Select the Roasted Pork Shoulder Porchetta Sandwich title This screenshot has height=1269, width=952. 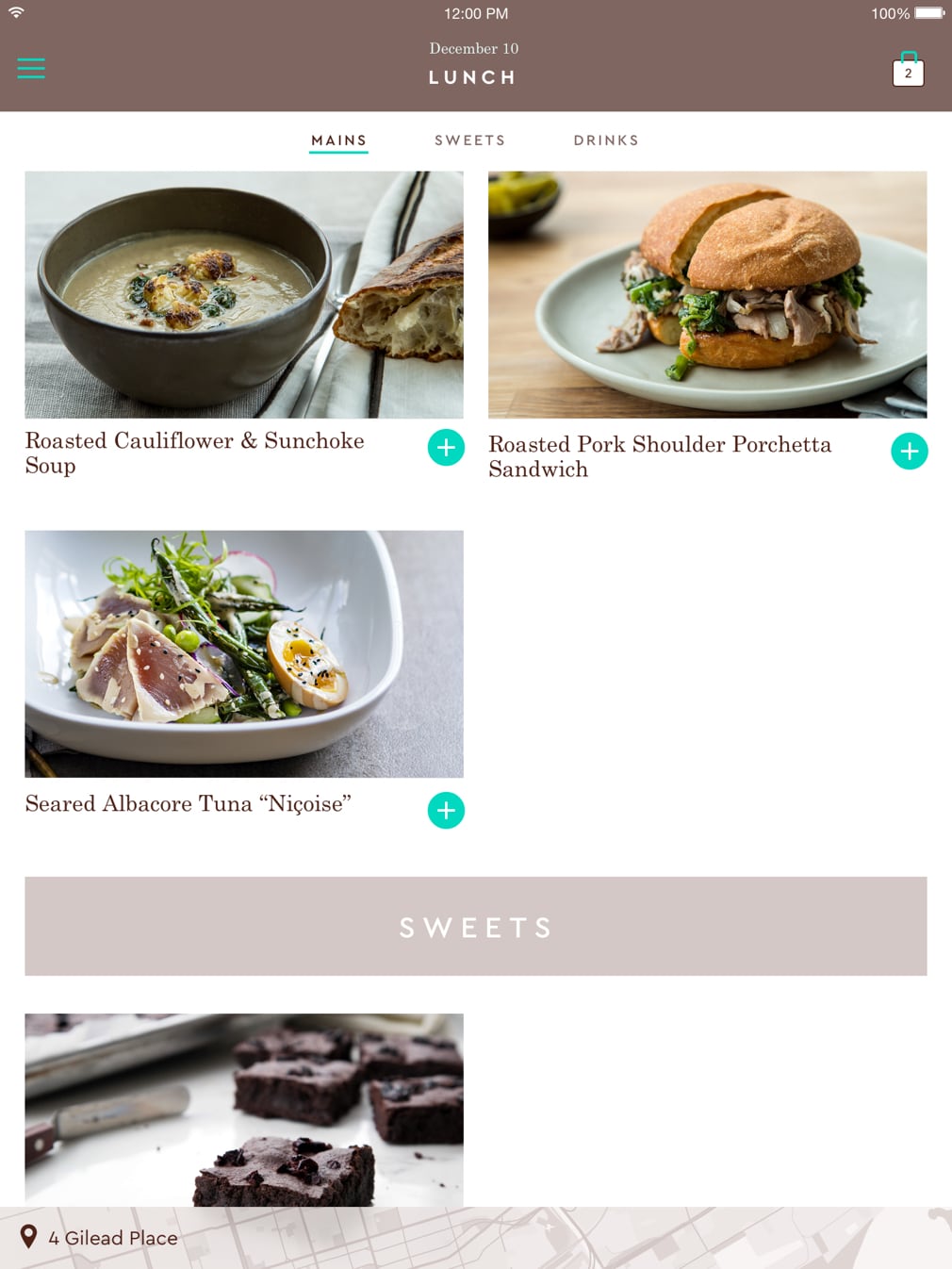[x=660, y=456]
